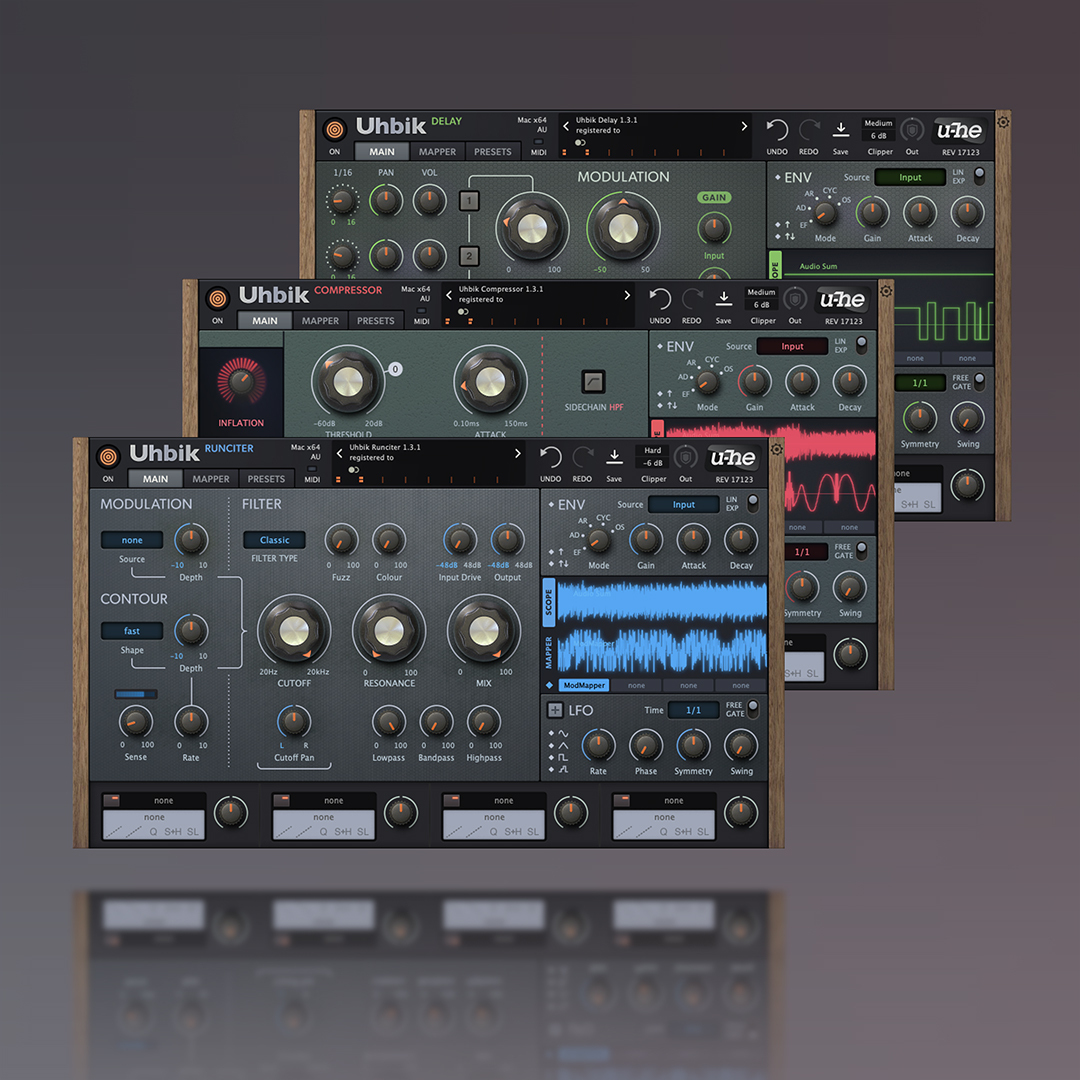Click the Compressor ON power icon
Viewport: 1080px width, 1080px height.
[x=218, y=298]
